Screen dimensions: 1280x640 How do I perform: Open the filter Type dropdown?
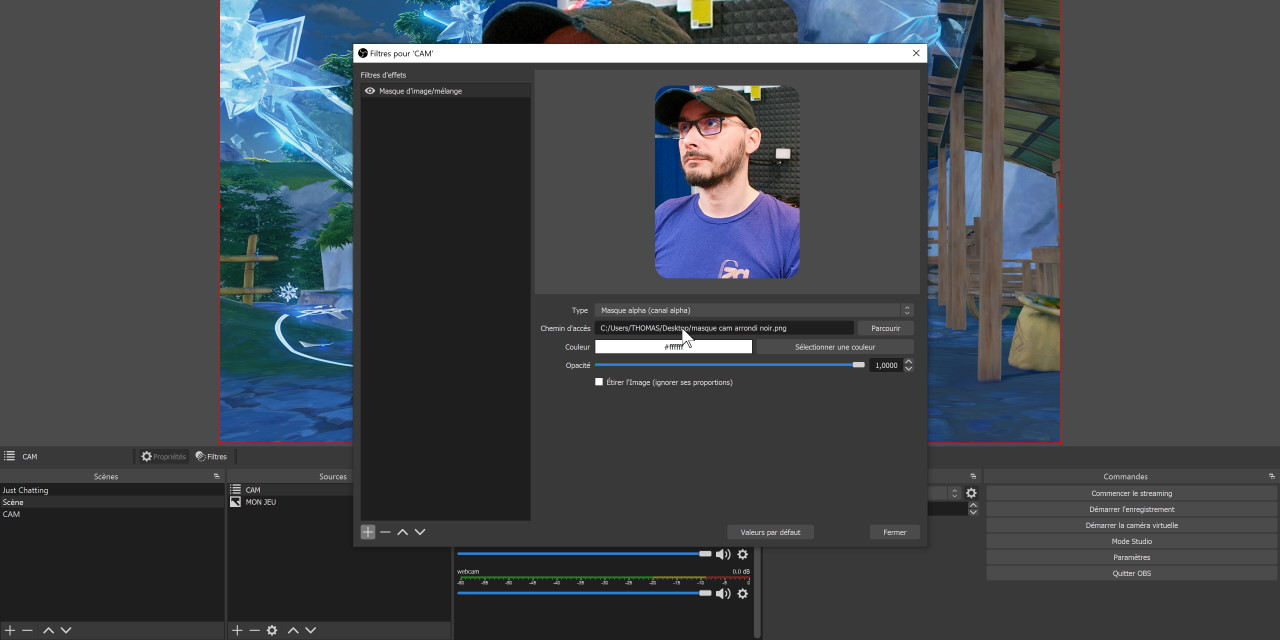click(753, 310)
